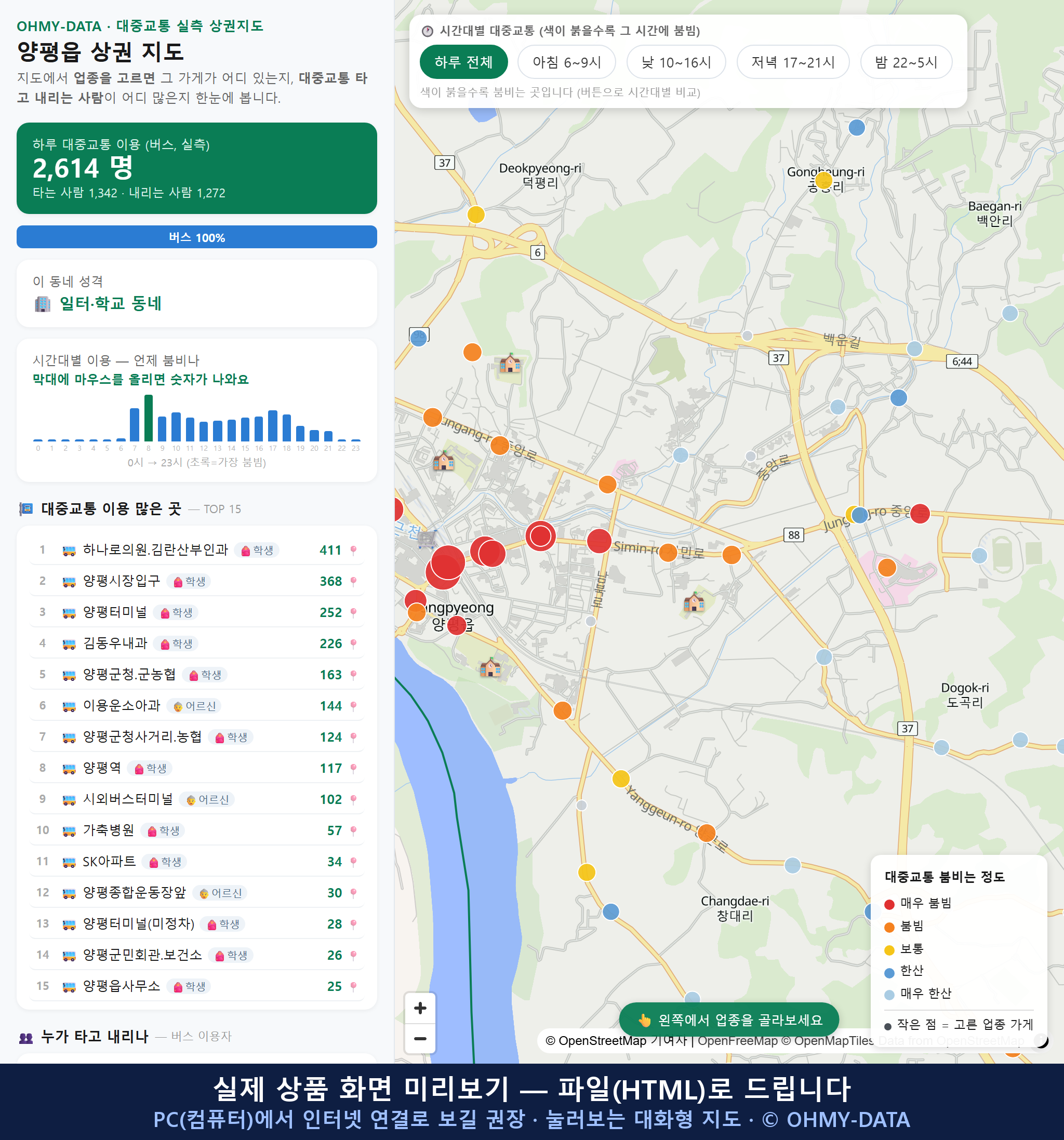Switch to 저녁 17~21시 time filter

point(793,62)
